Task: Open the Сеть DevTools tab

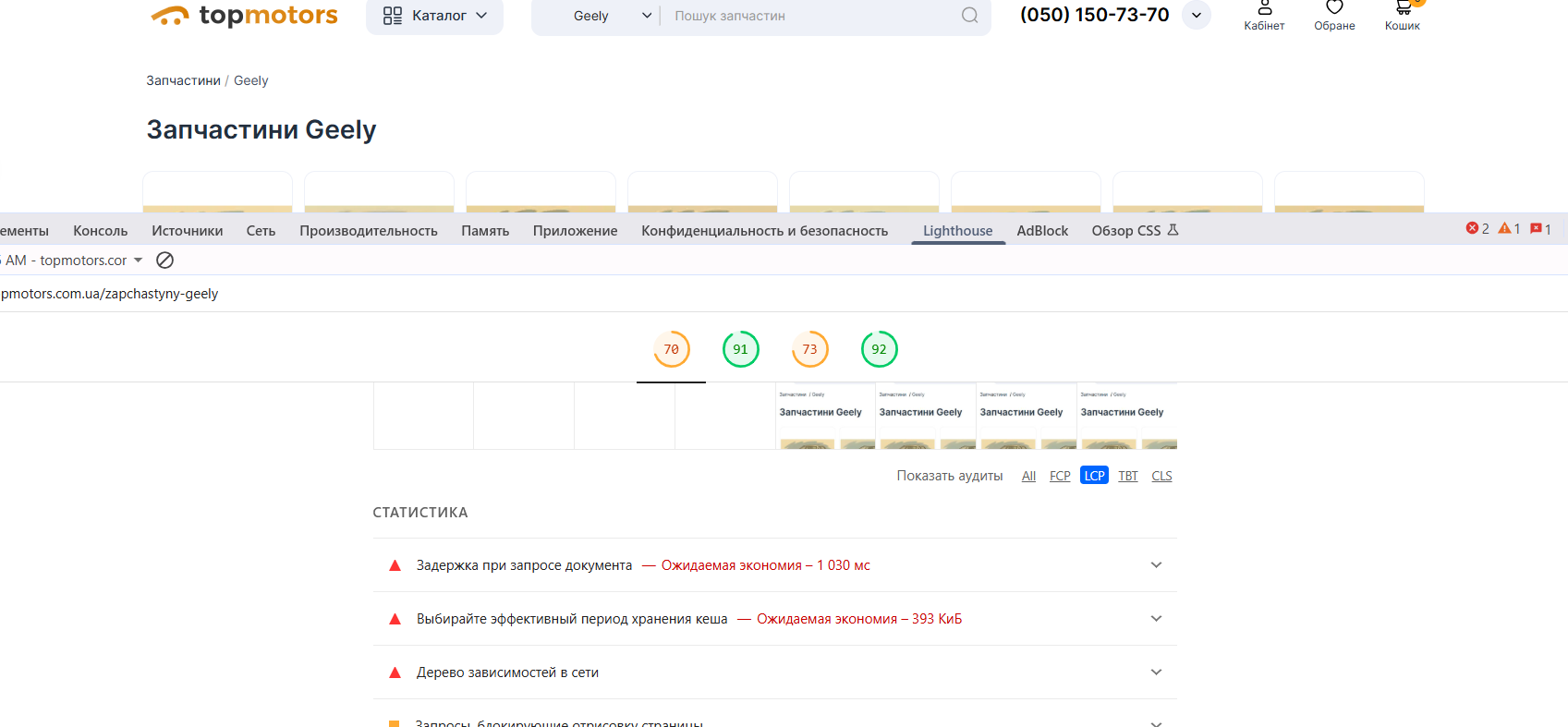Action: [x=261, y=231]
